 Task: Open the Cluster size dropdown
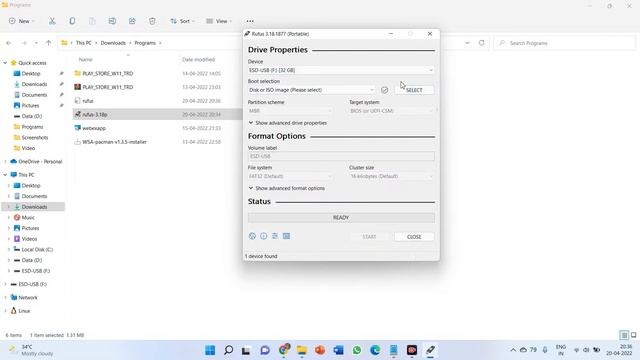[x=391, y=176]
